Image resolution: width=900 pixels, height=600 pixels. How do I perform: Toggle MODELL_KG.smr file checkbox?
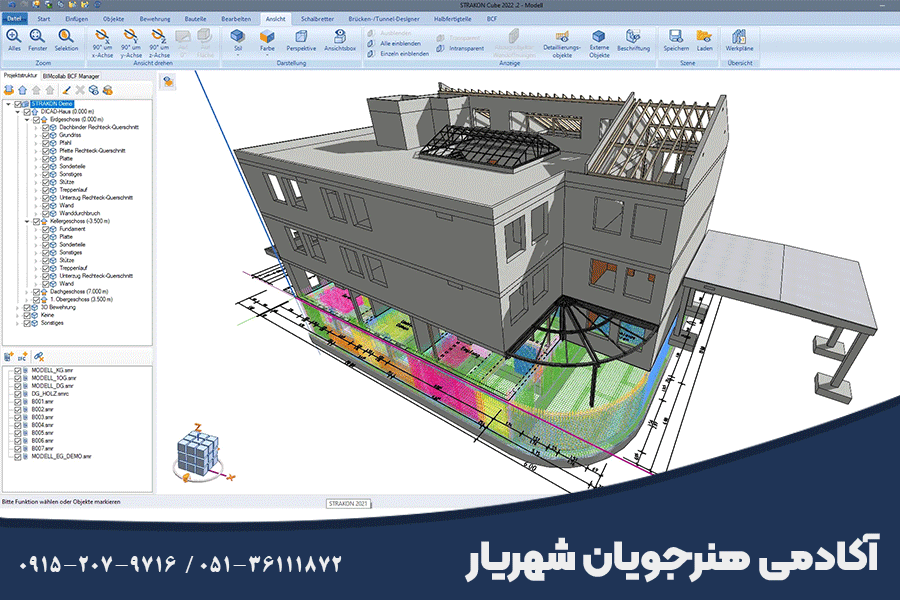16,370
